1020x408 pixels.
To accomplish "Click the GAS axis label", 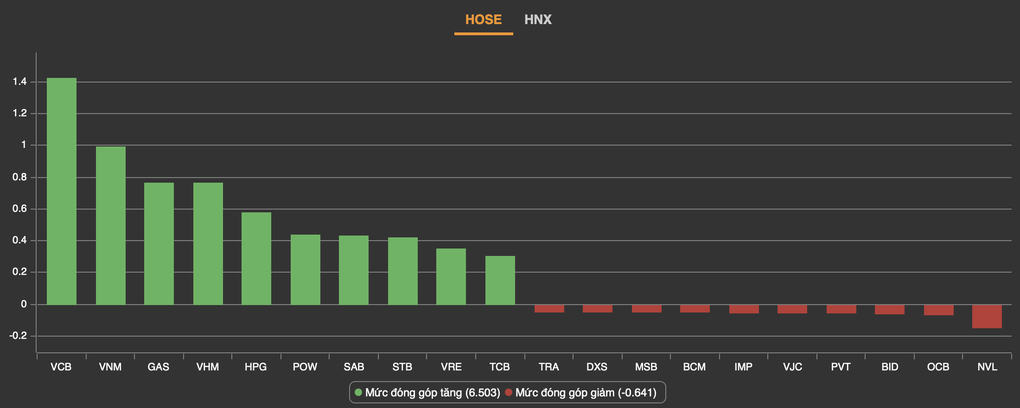I will (x=159, y=367).
